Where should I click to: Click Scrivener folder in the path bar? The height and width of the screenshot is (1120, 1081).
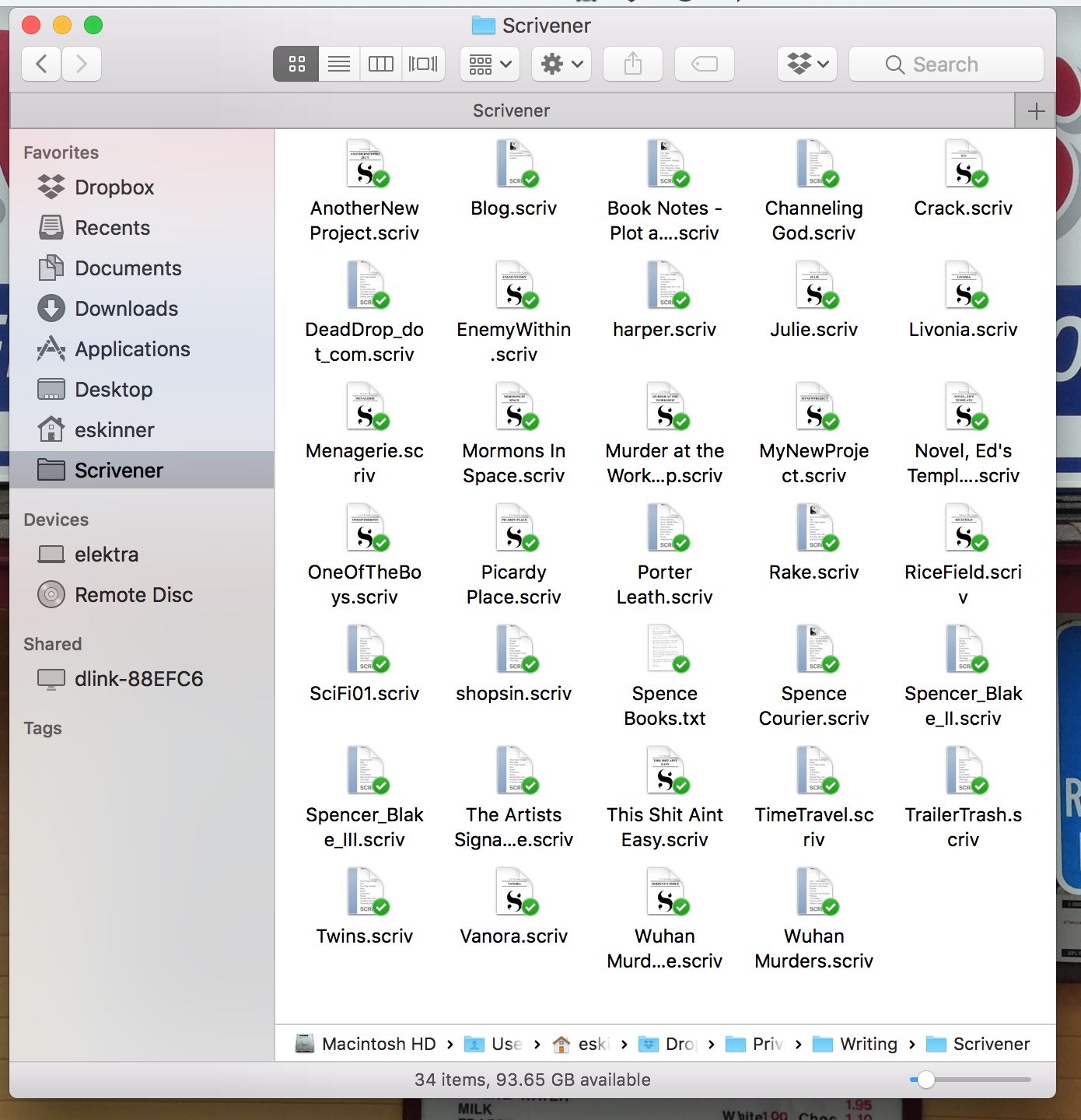[x=978, y=1044]
